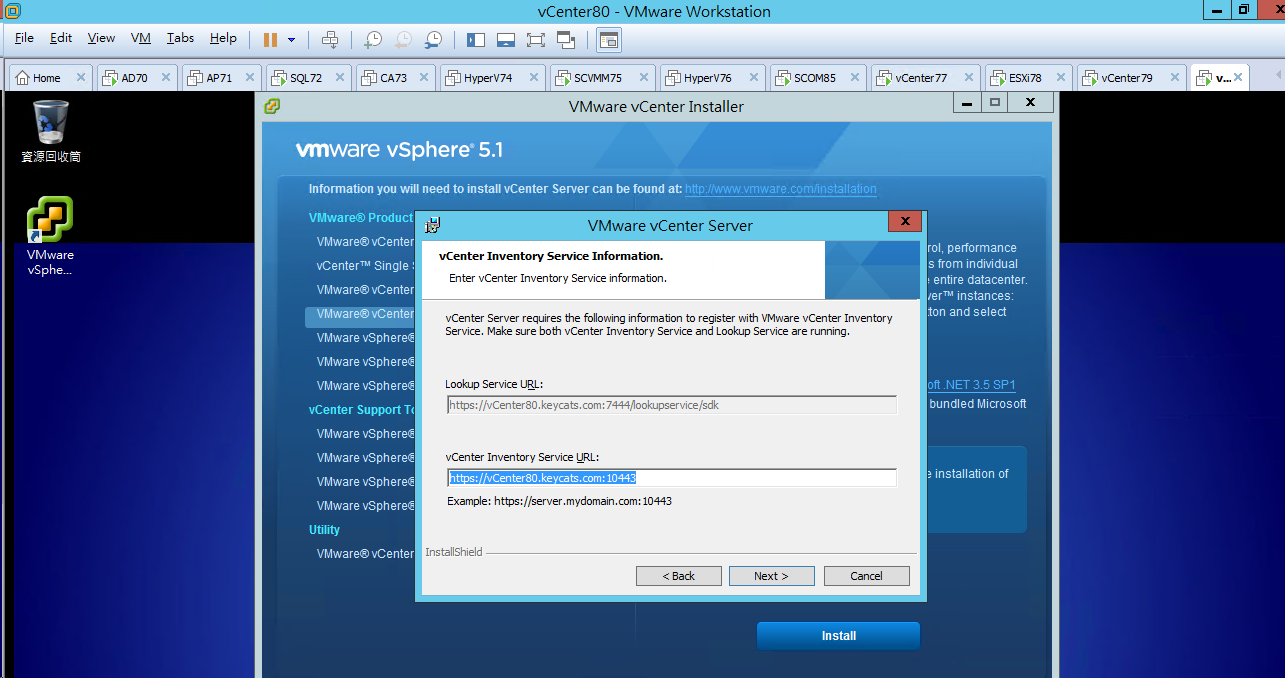Select the Recycle Bin desktop icon
The width and height of the screenshot is (1285, 678).
click(51, 131)
